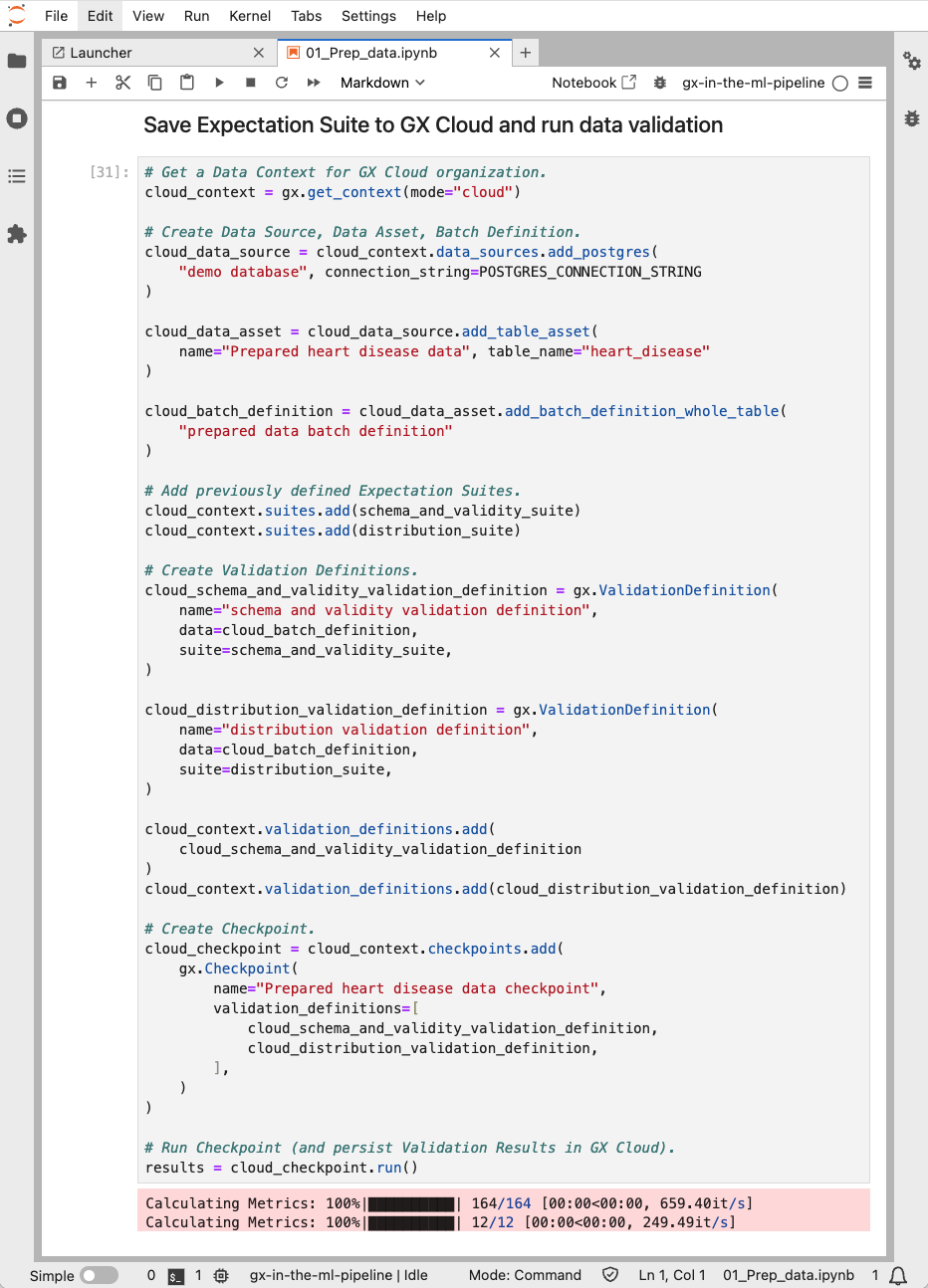Open a new launcher with plus tab button
The image size is (928, 1288).
[526, 53]
